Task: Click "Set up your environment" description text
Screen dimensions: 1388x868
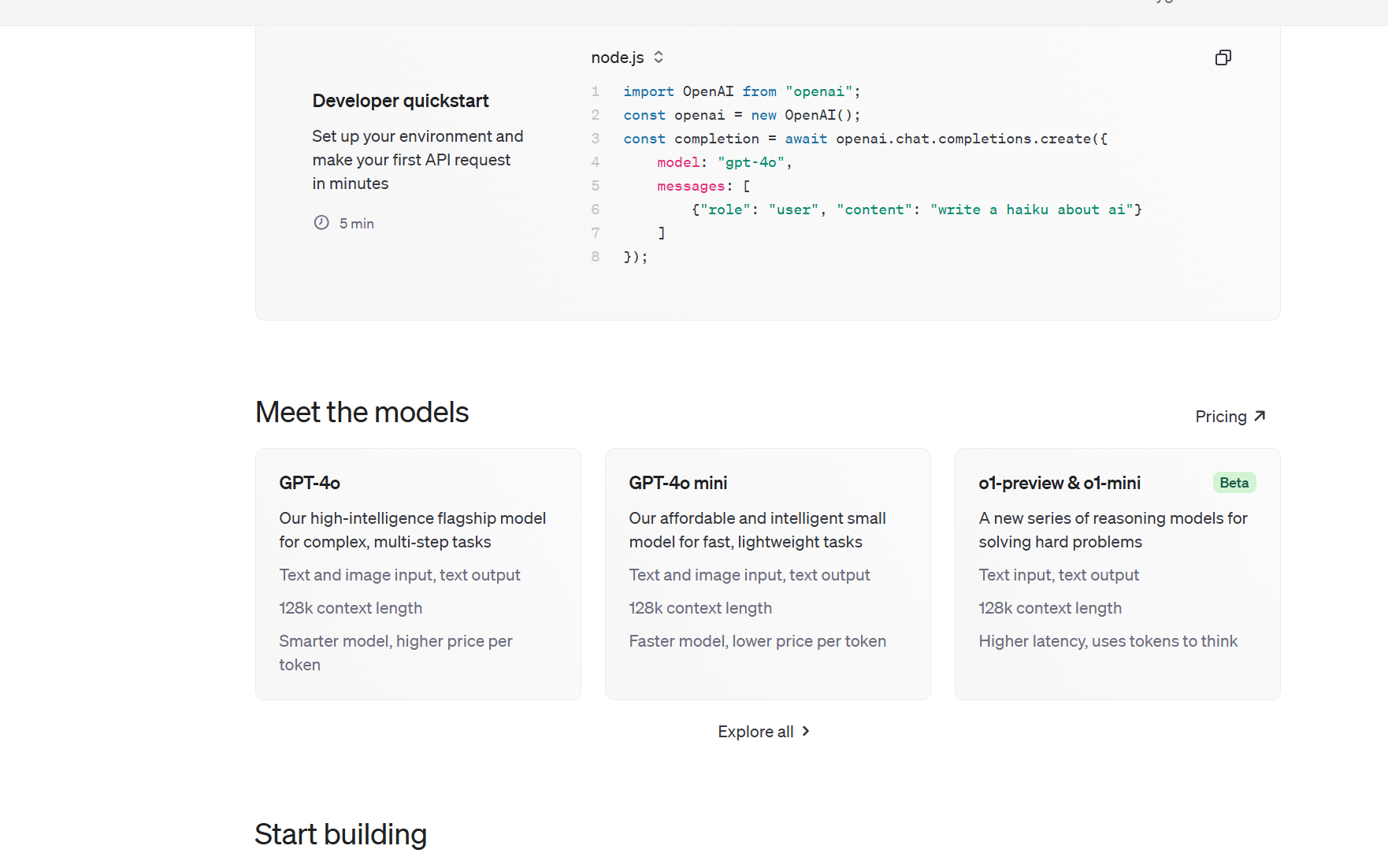Action: tap(418, 160)
